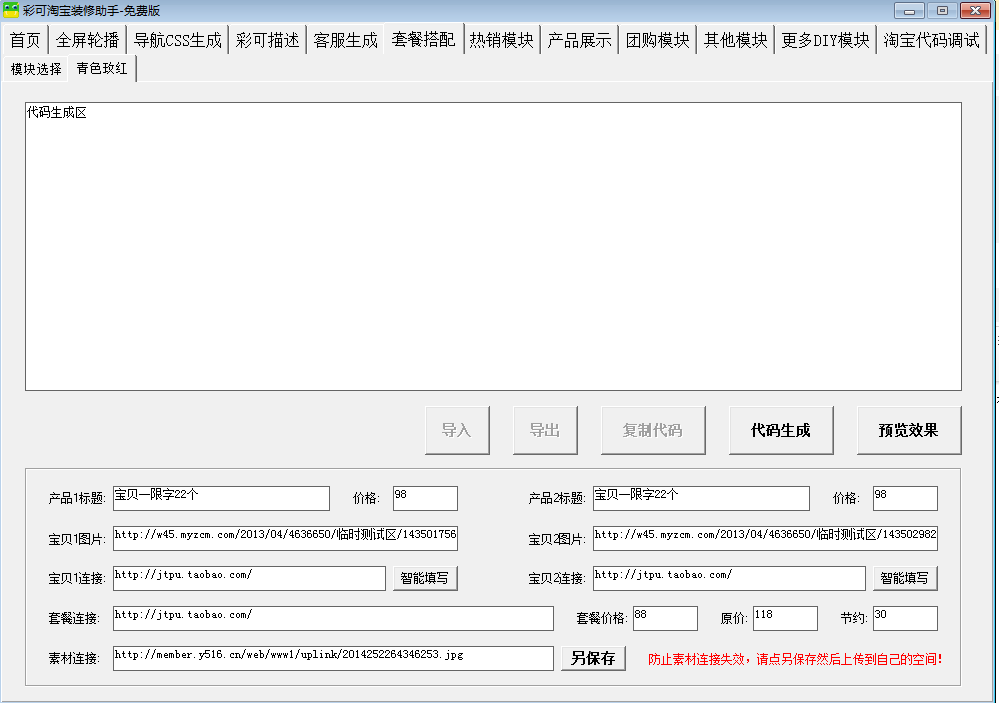Screen dimensions: 999x703
Task: Click the app icon in title bar
Action: click(x=11, y=10)
